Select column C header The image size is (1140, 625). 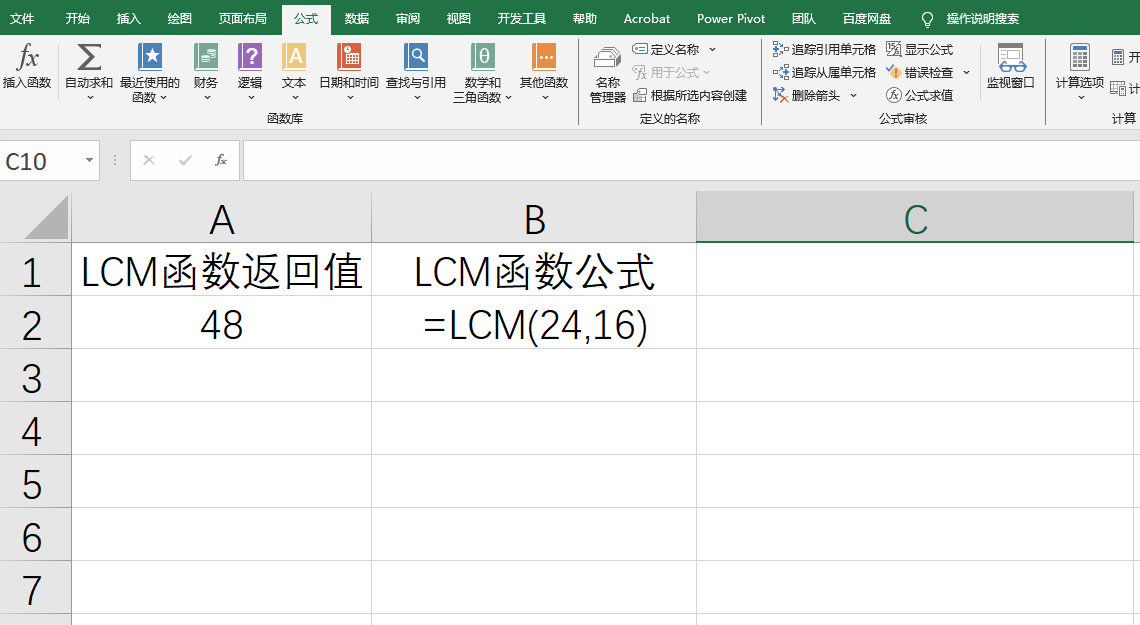click(915, 218)
